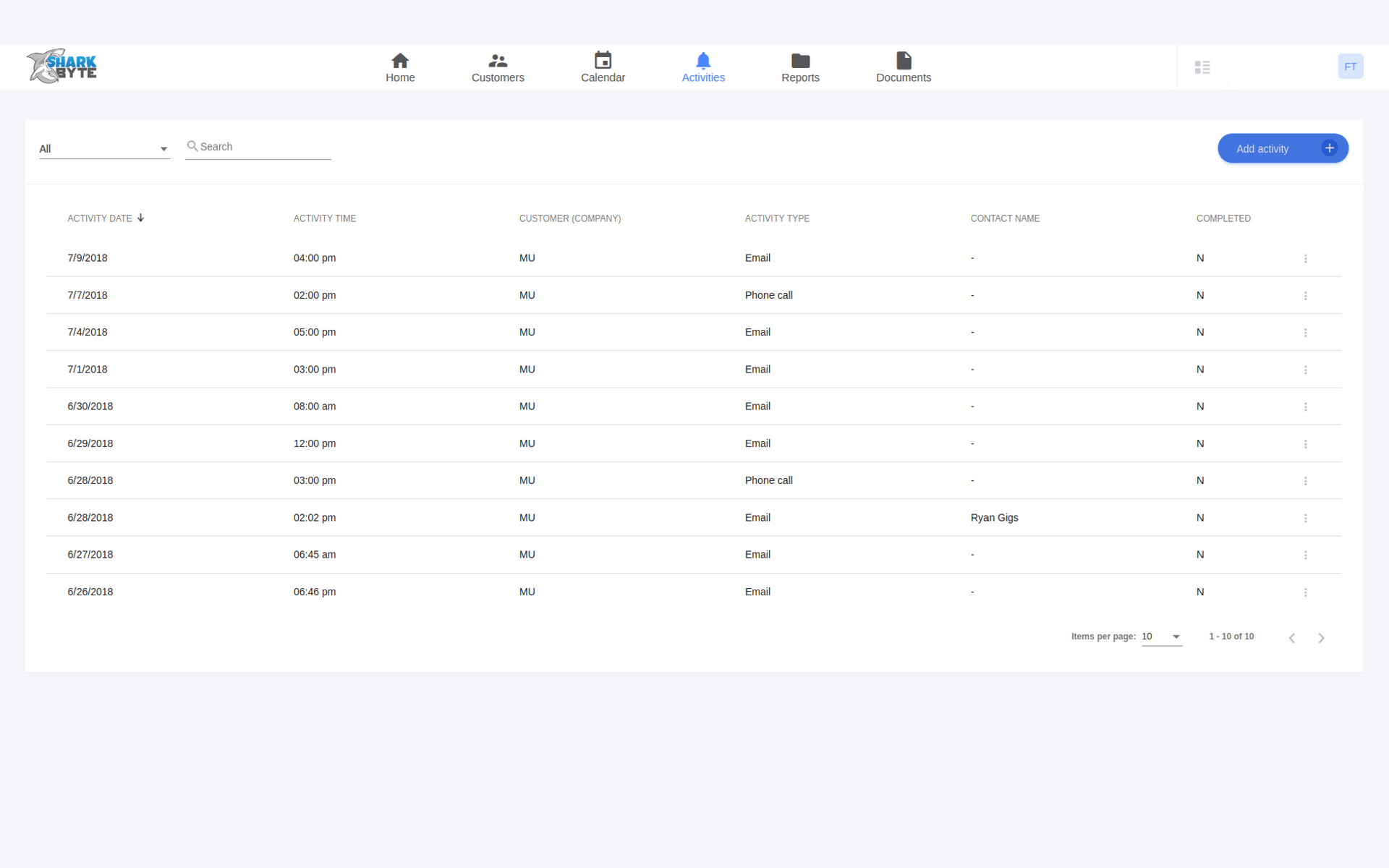The image size is (1389, 868).
Task: Open row menu for 7/1/2018 activity
Action: click(1305, 370)
